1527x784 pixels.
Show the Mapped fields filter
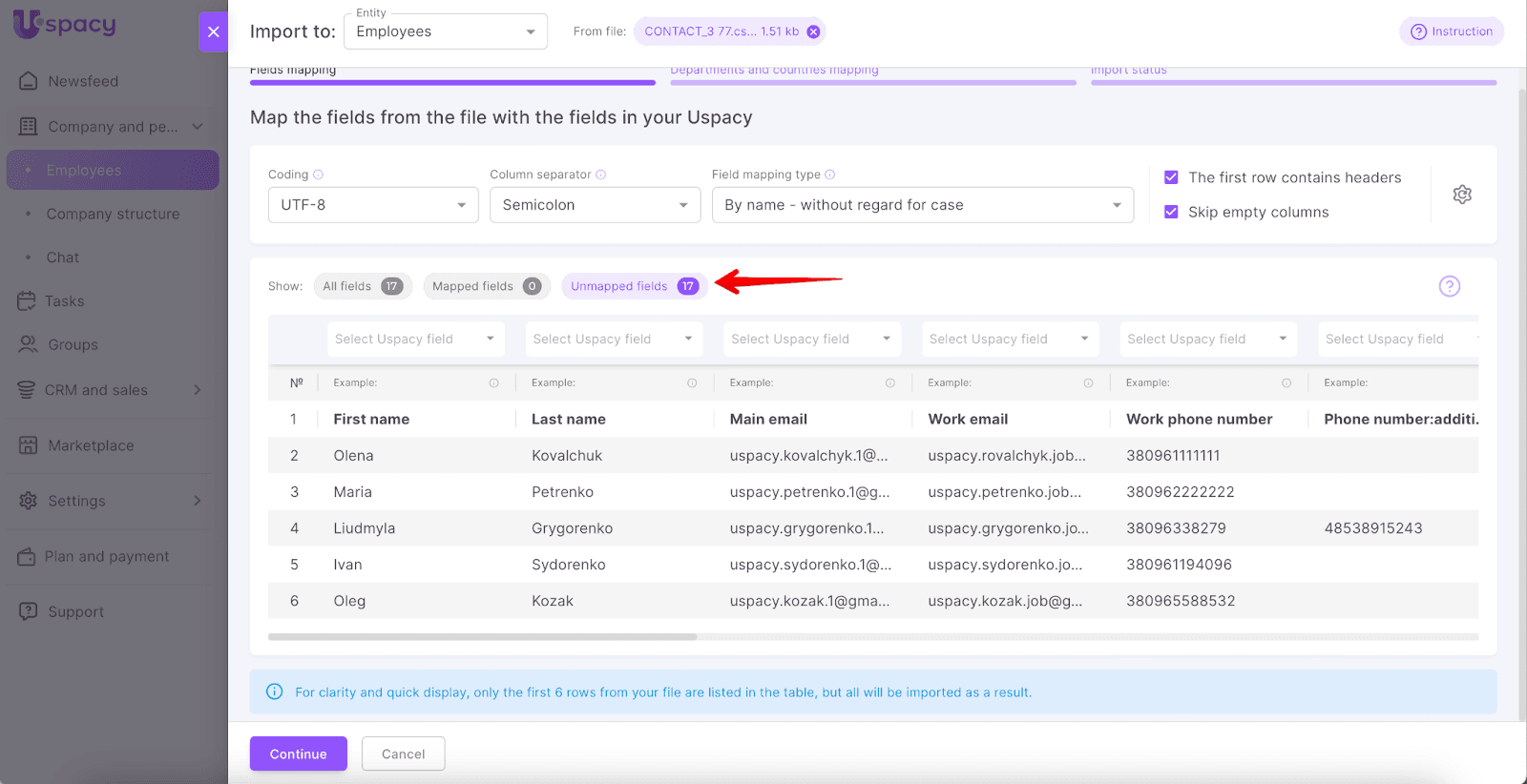click(486, 286)
